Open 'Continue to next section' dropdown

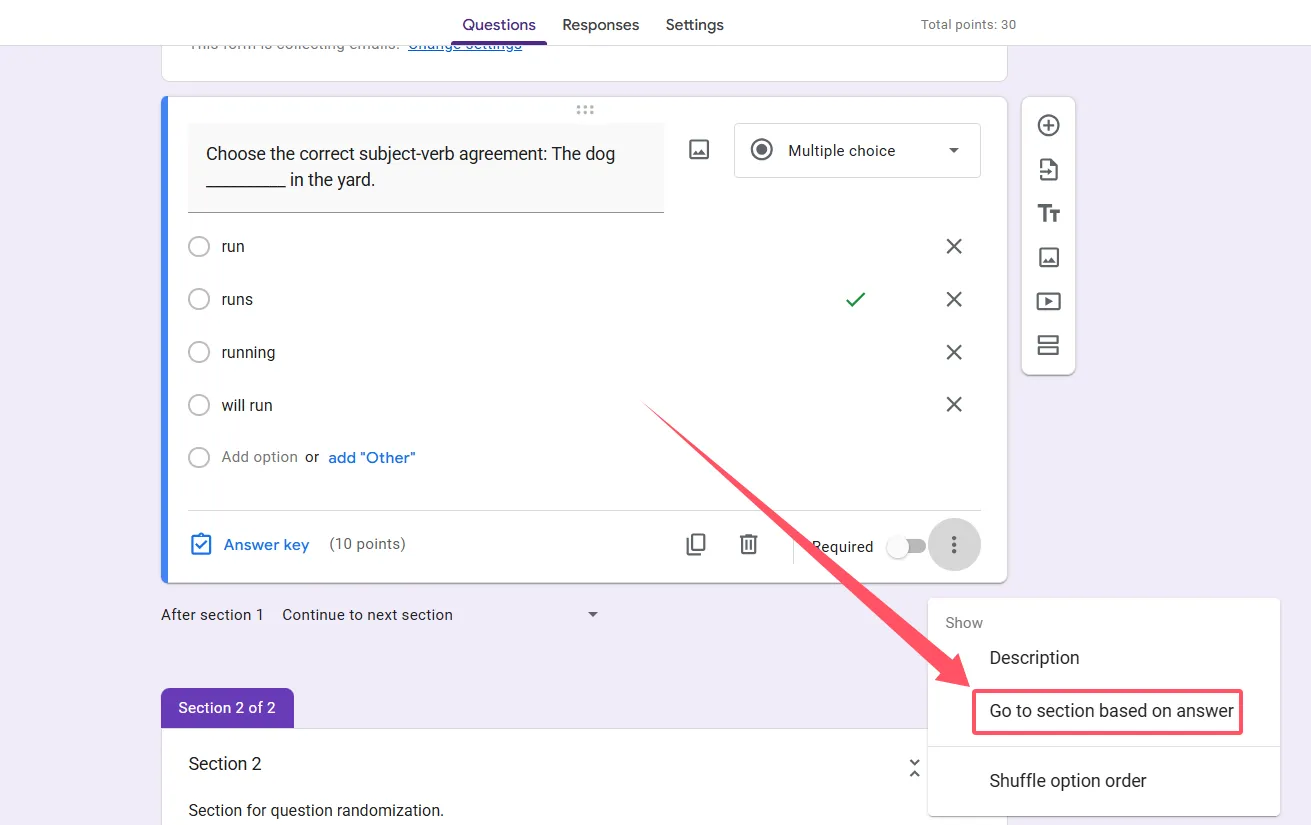point(440,615)
